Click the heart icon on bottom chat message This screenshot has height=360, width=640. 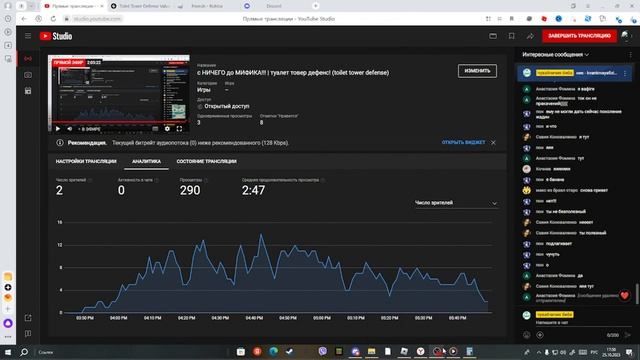(624, 295)
